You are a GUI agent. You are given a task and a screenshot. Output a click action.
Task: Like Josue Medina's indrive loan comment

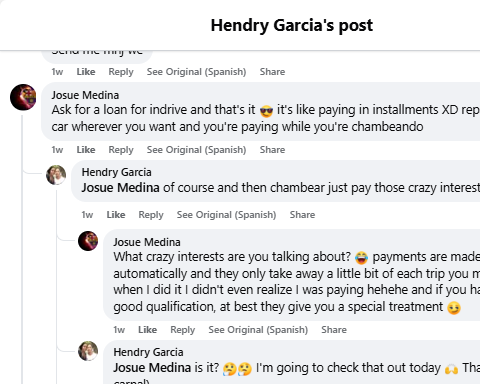coord(86,150)
